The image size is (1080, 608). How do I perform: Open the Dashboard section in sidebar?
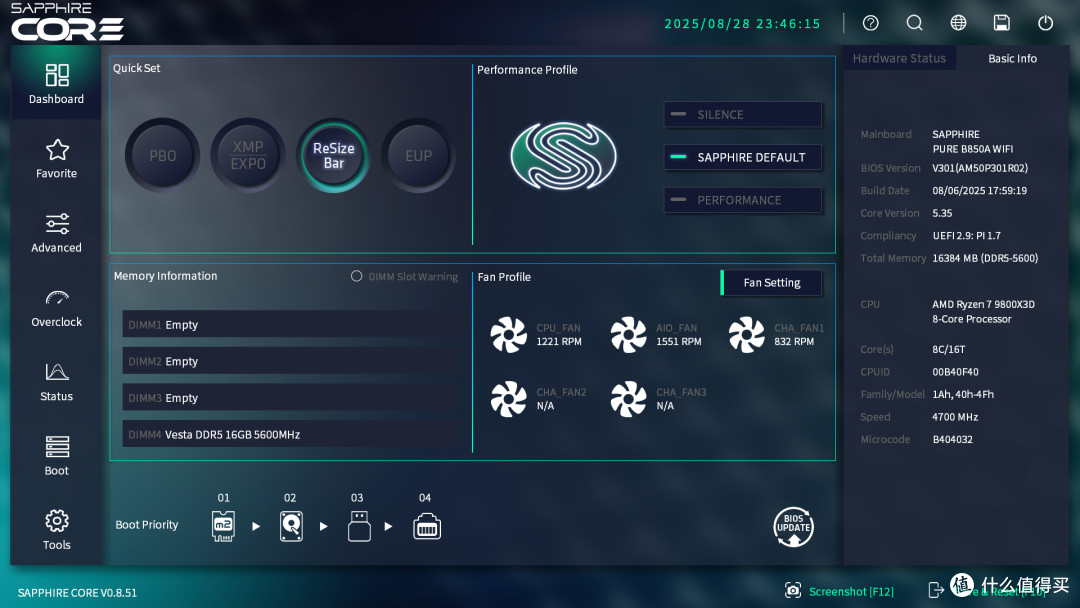coord(56,84)
